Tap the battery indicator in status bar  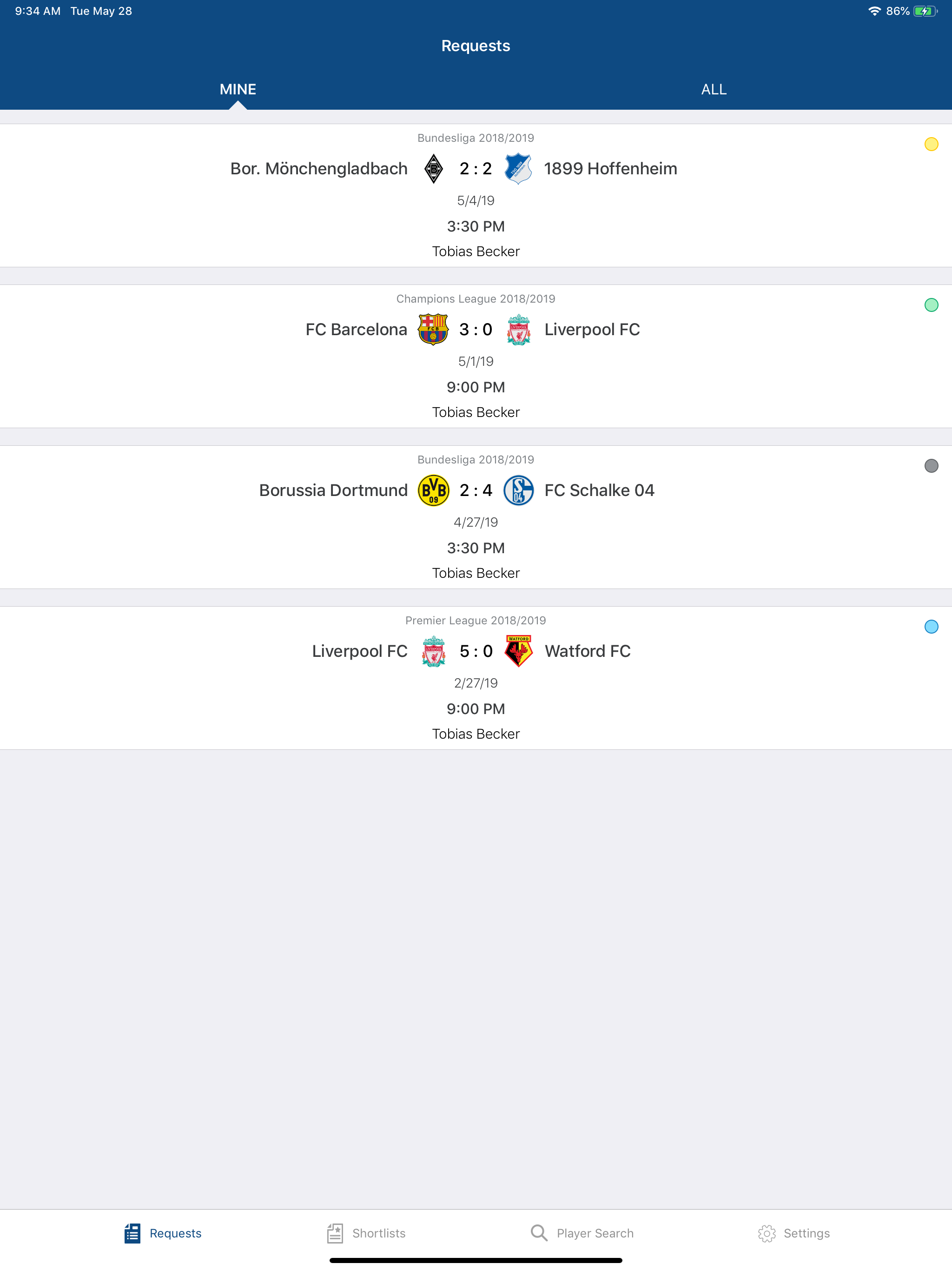tap(925, 12)
